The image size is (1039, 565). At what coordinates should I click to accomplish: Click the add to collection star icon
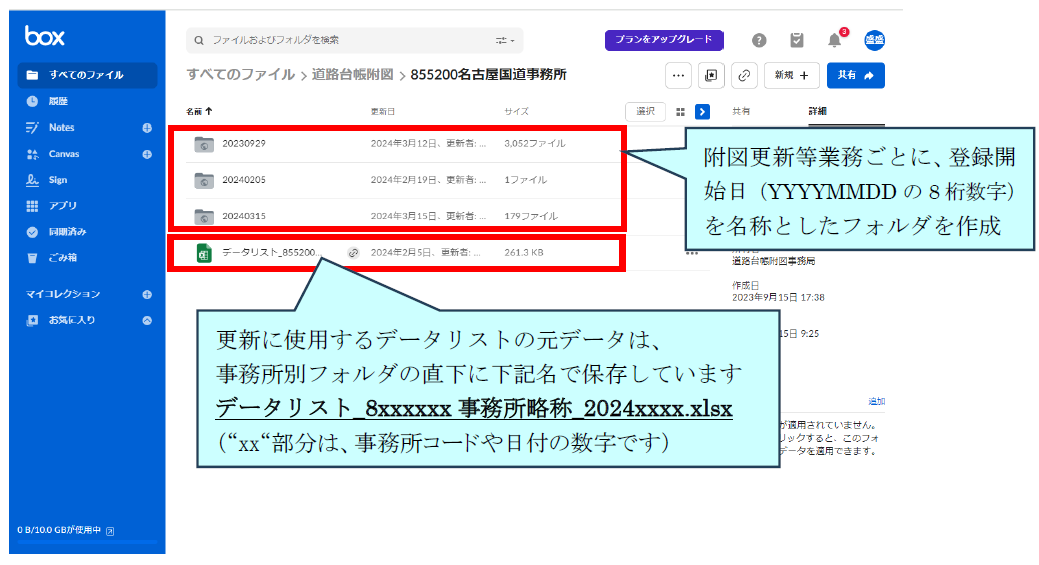point(711,75)
